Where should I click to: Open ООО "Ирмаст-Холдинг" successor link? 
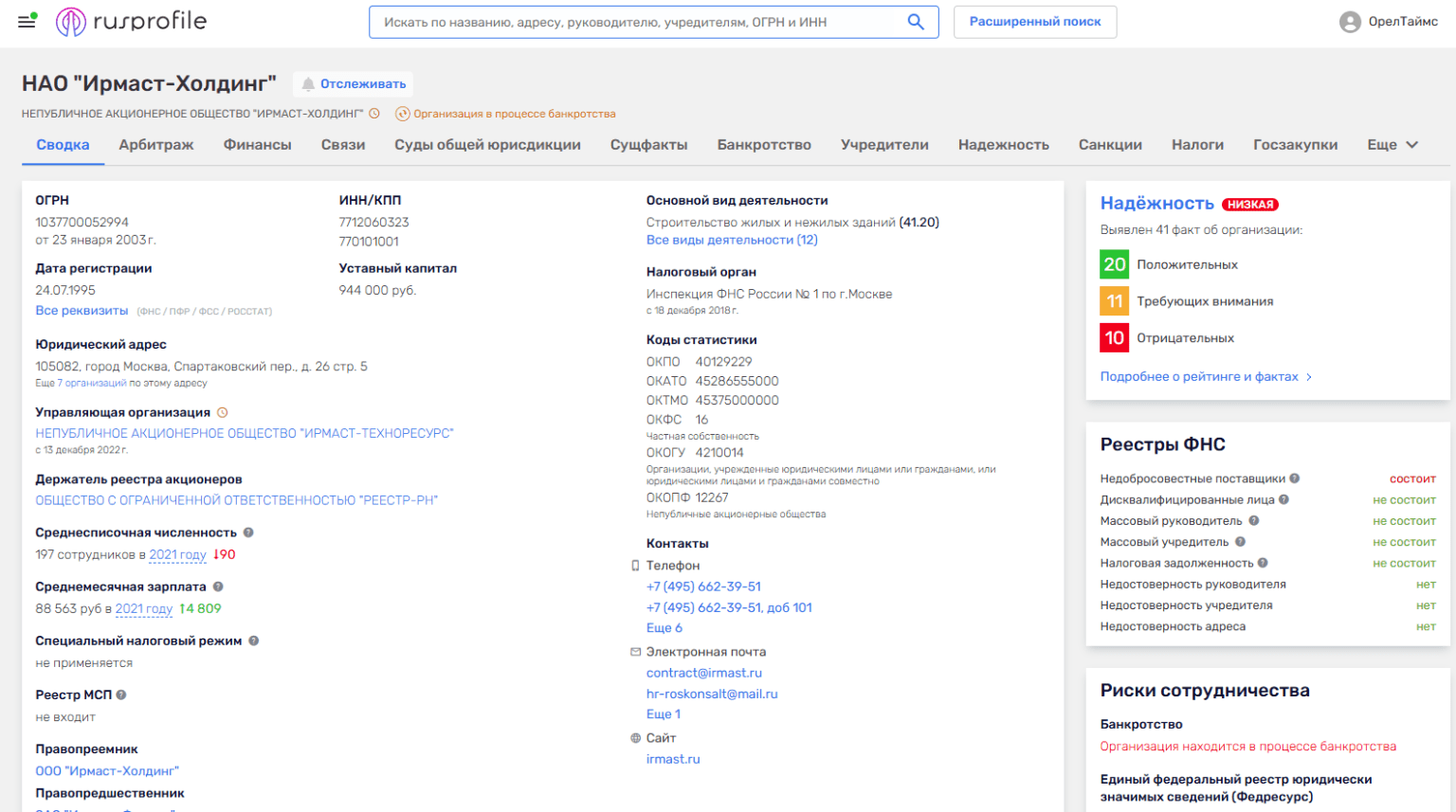coord(107,771)
